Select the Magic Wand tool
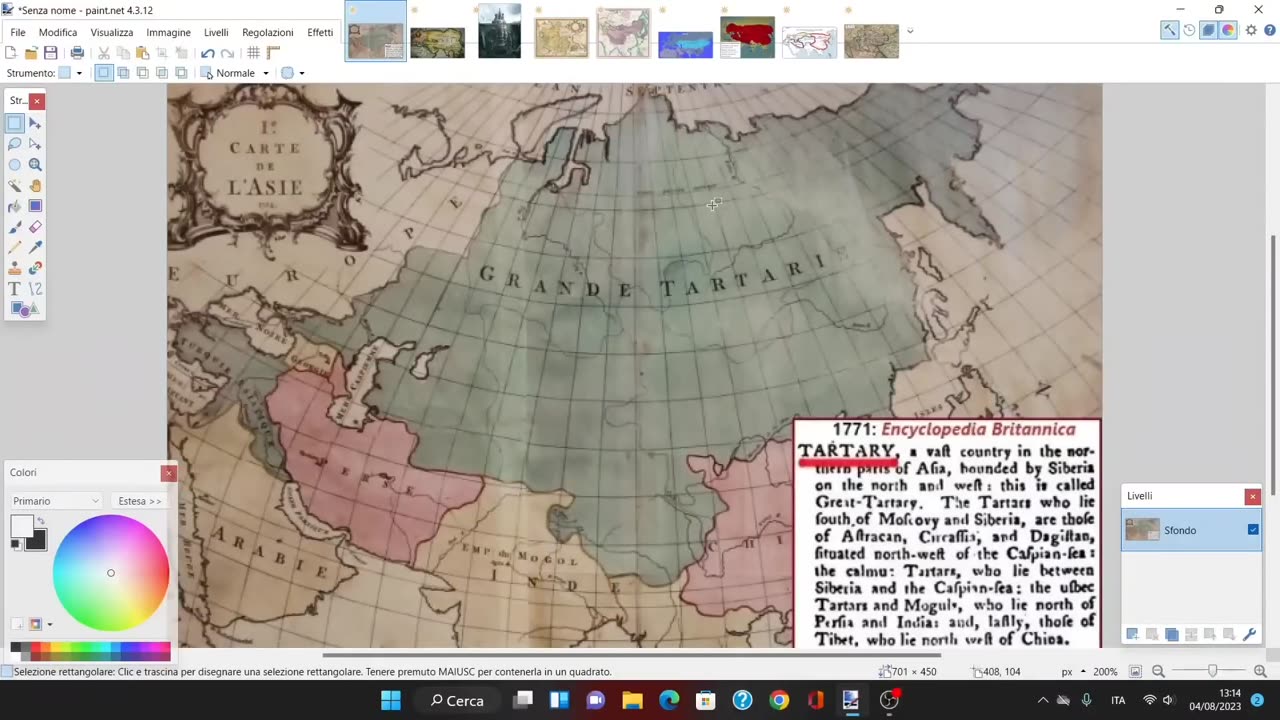The image size is (1280, 720). (15, 185)
